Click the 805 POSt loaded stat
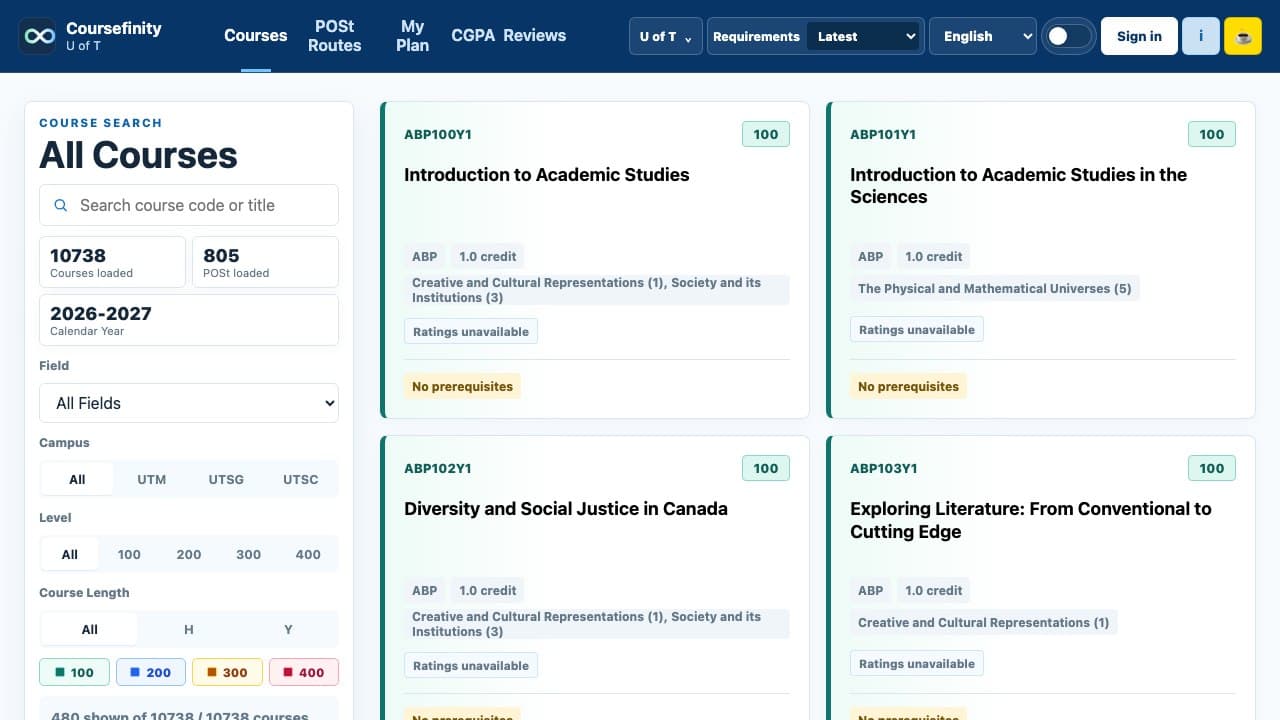The image size is (1280, 720). [265, 262]
